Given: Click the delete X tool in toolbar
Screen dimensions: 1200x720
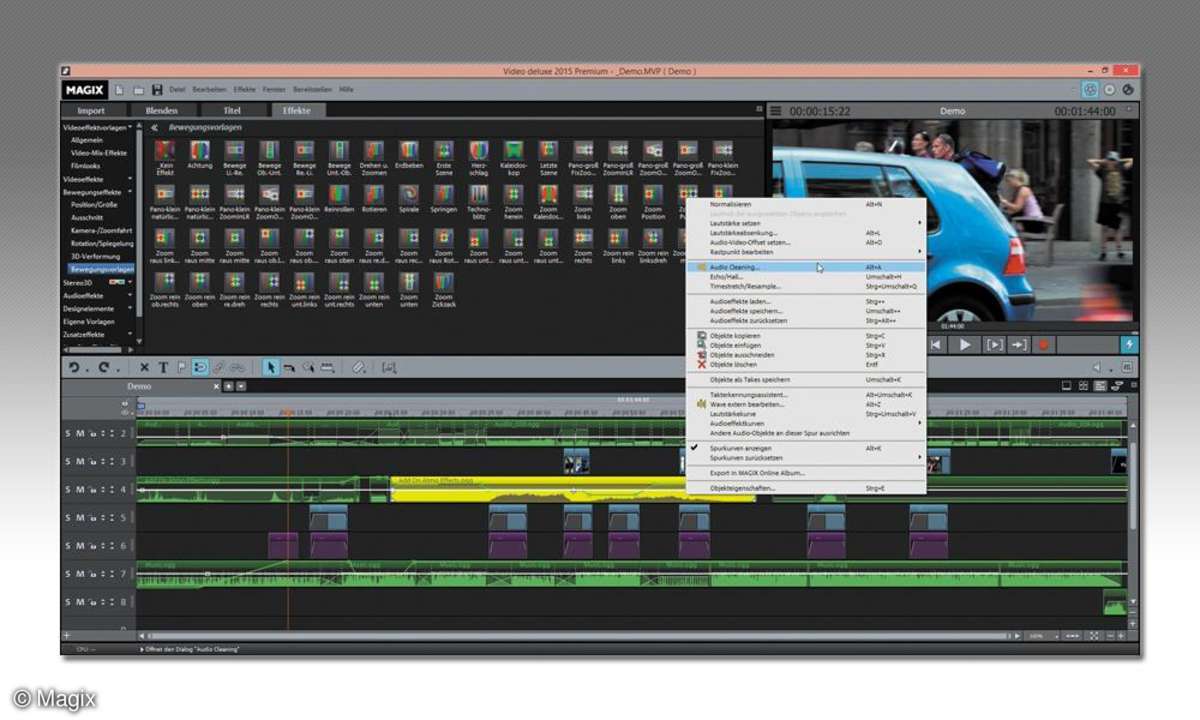Looking at the screenshot, I should point(145,368).
